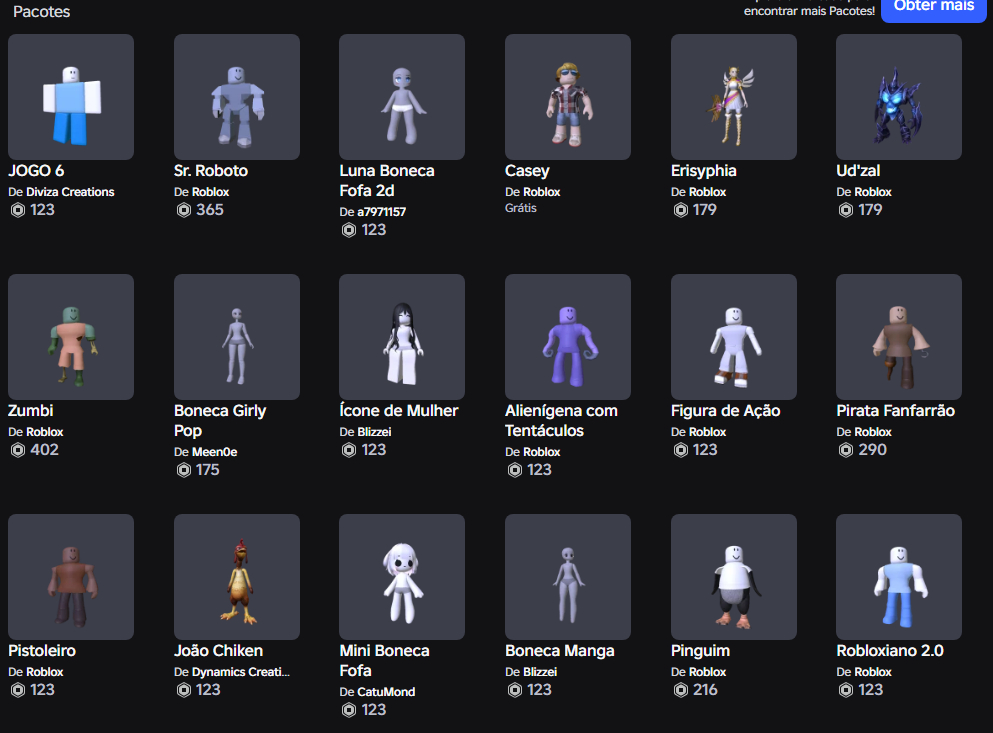Open the Luna Boneca Fofa 2d thumbnail
This screenshot has height=733, width=993.
coord(402,97)
